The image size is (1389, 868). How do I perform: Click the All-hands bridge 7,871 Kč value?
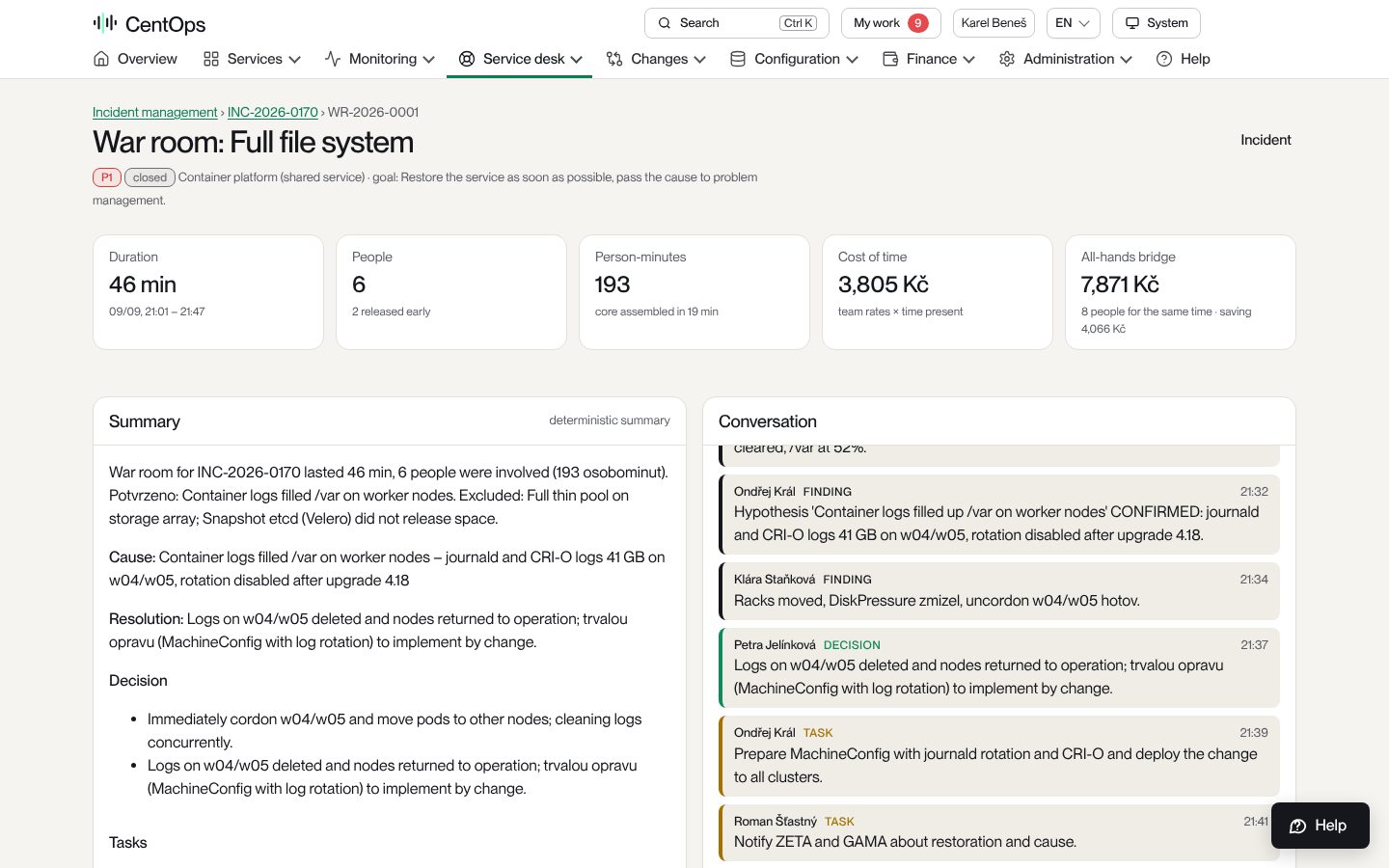pos(1120,285)
